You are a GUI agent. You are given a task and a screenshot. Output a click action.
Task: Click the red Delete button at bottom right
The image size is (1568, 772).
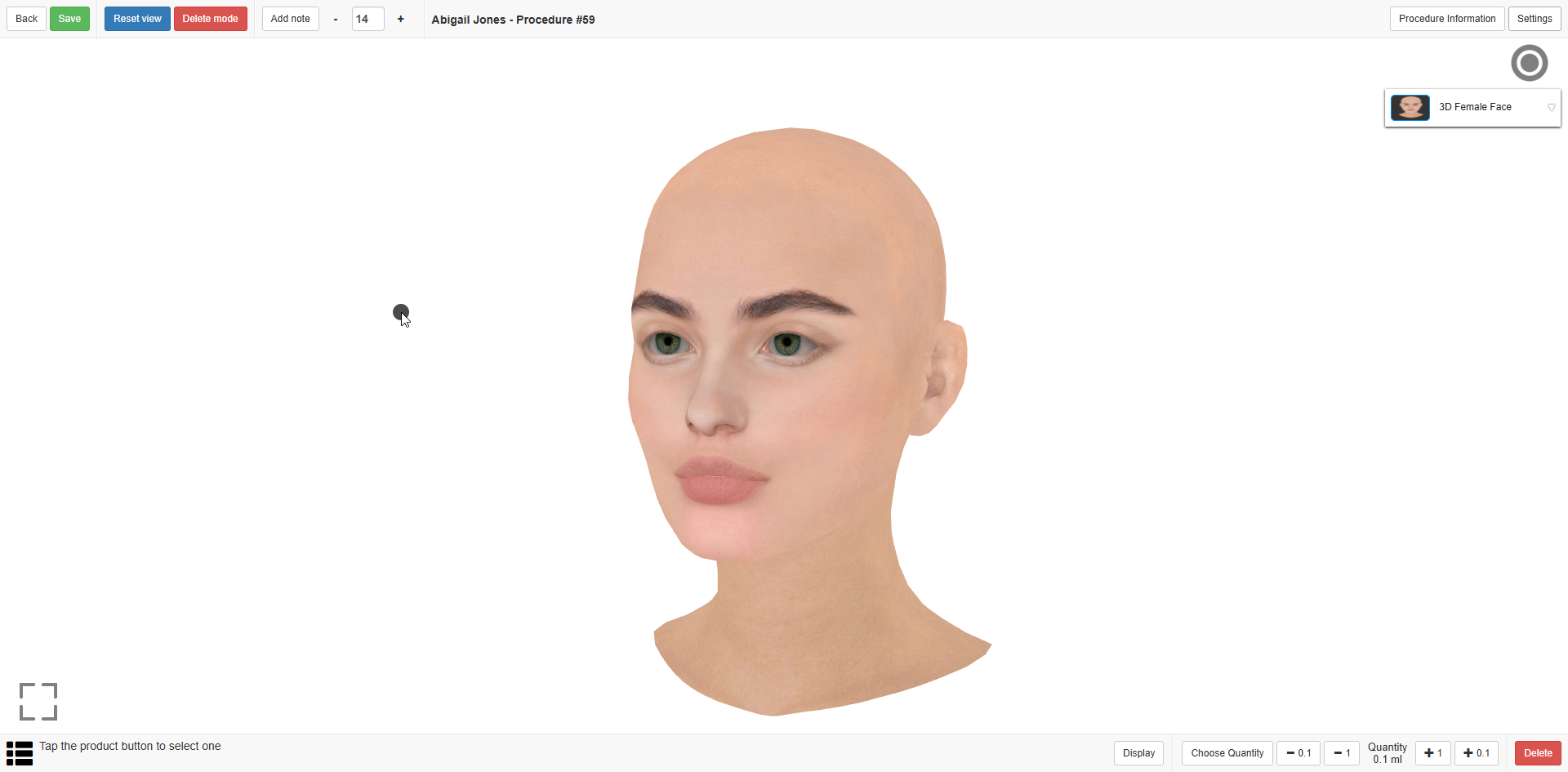(1539, 753)
